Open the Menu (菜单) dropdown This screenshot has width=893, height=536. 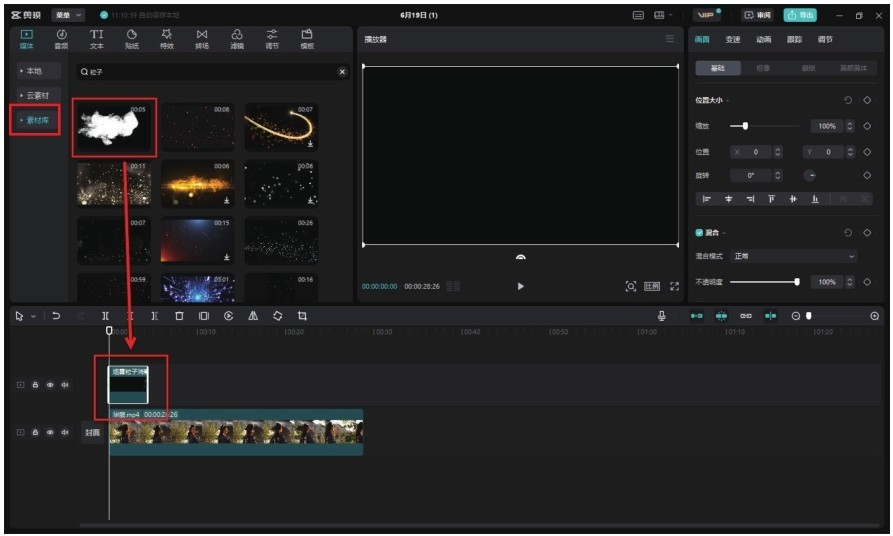pyautogui.click(x=68, y=15)
